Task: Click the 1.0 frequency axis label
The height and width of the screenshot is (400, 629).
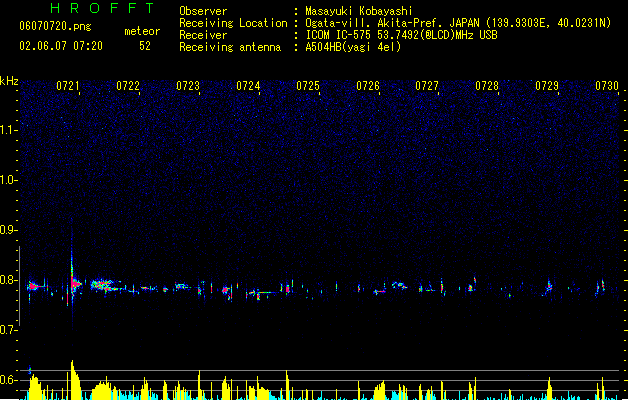Action: click(x=7, y=180)
